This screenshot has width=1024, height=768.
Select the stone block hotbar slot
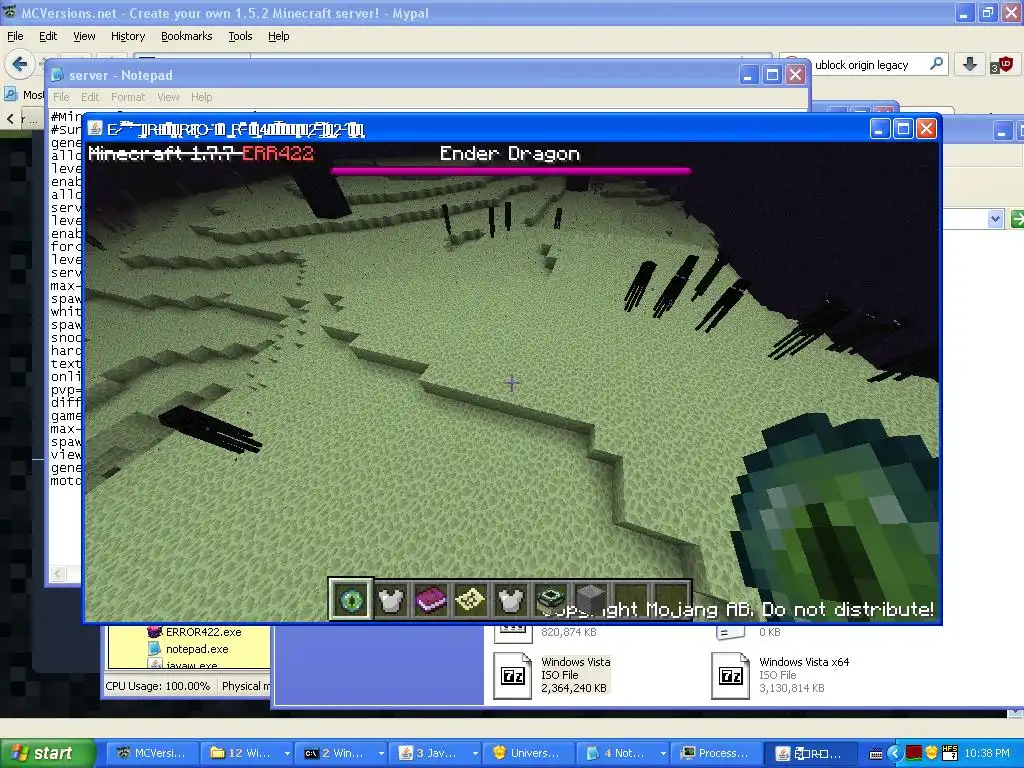[x=590, y=600]
